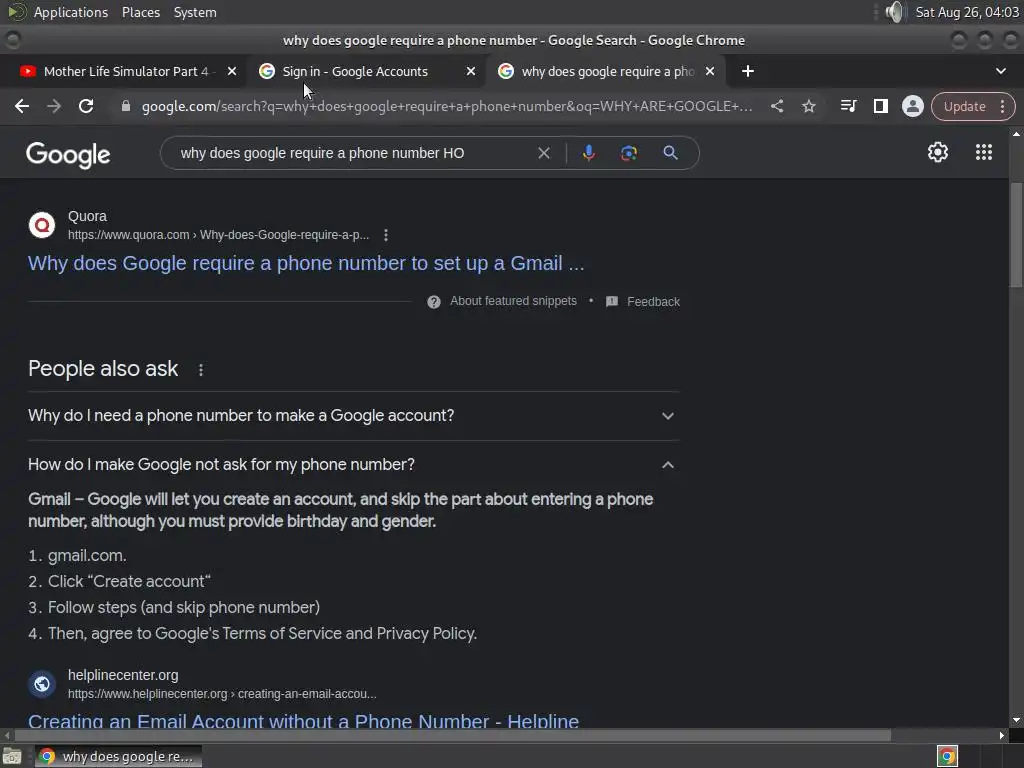Open Google apps grid
Viewport: 1024px width, 768px height.
pyautogui.click(x=984, y=152)
